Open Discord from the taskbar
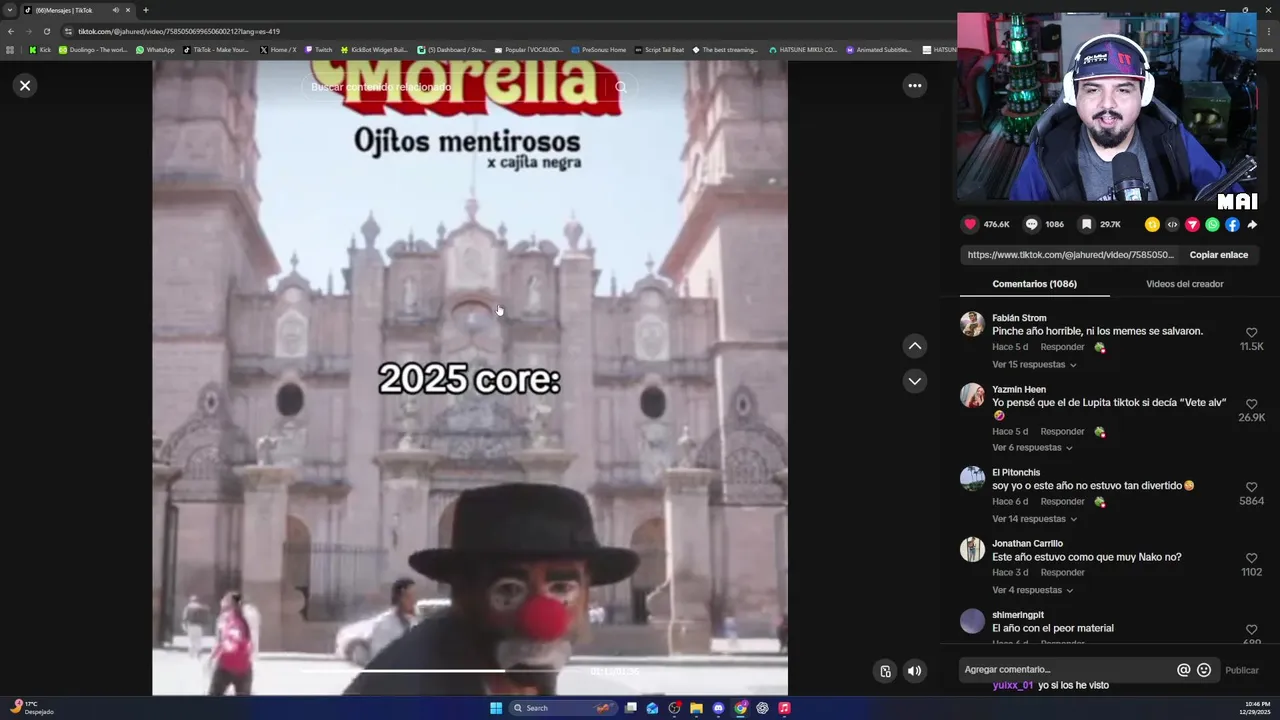The height and width of the screenshot is (720, 1280). coord(718,708)
